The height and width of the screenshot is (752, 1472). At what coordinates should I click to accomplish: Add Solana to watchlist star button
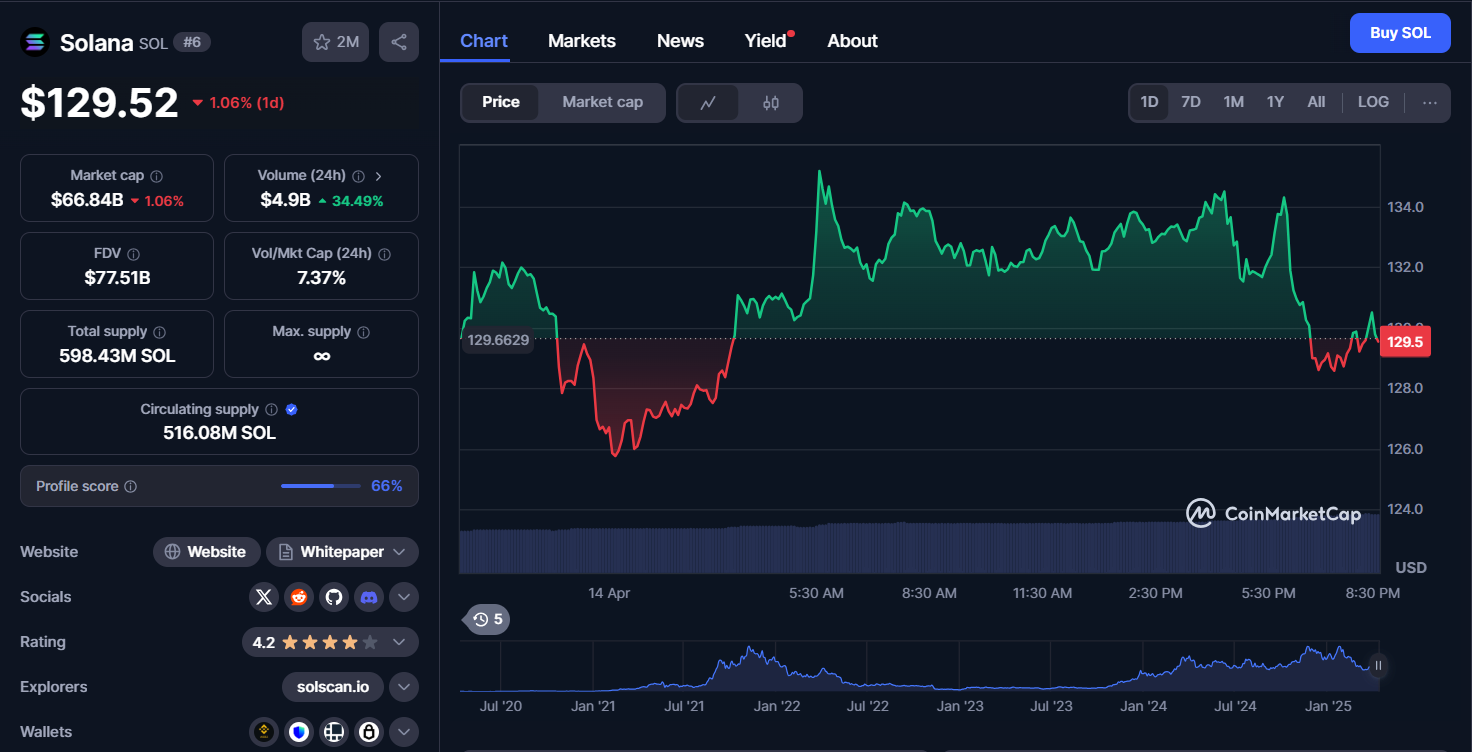(336, 42)
